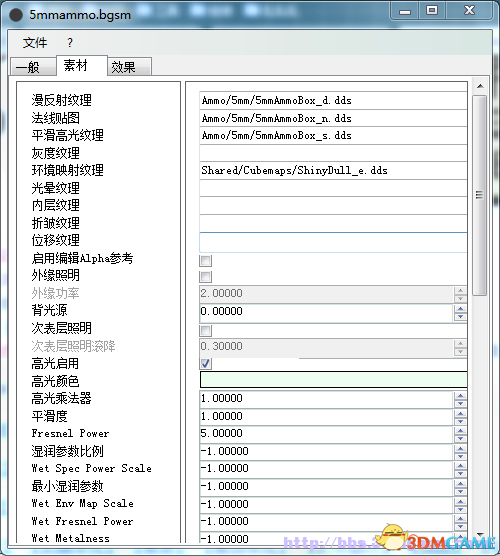Click the empty 折皱纹理 field
Viewport: 500px width, 556px height.
tap(333, 223)
